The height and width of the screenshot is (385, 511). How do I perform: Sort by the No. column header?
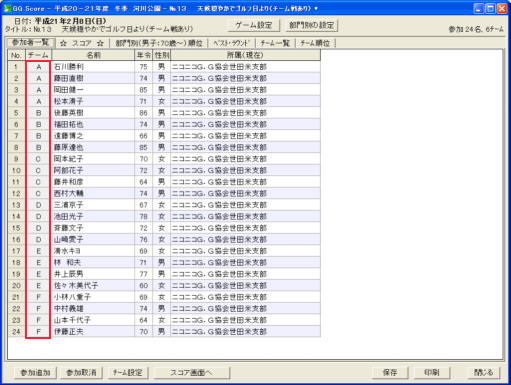click(16, 55)
